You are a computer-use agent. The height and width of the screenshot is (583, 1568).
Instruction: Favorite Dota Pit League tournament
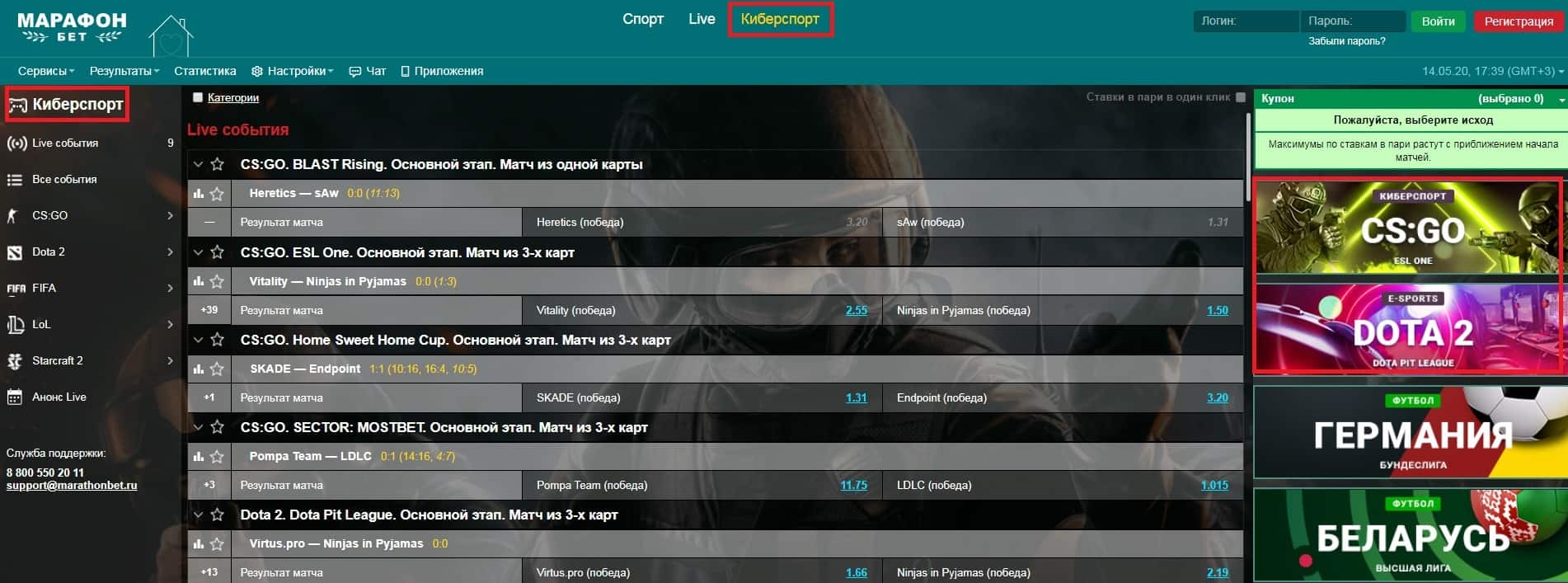click(218, 515)
